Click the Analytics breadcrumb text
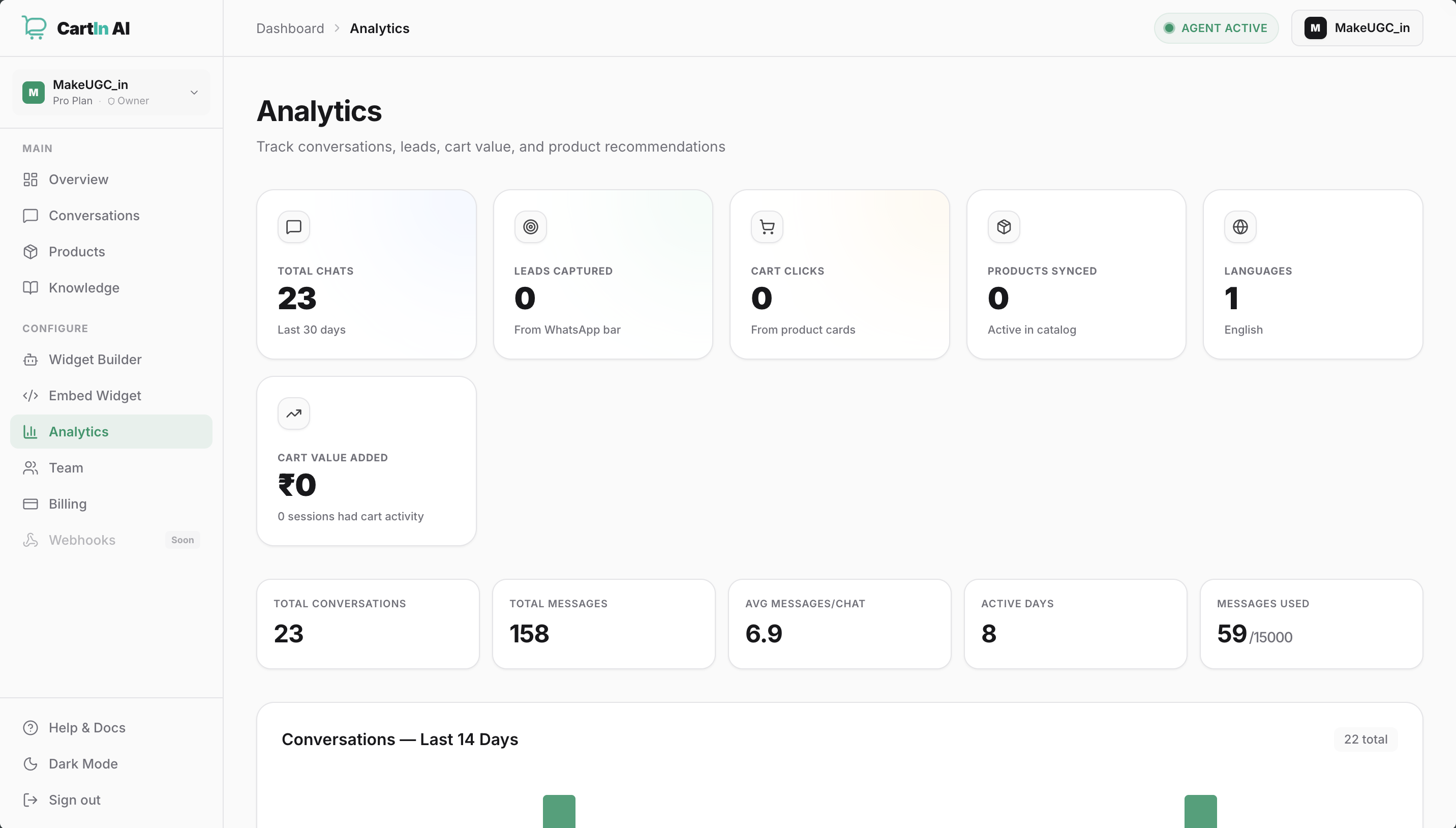Viewport: 1456px width, 828px height. [380, 28]
